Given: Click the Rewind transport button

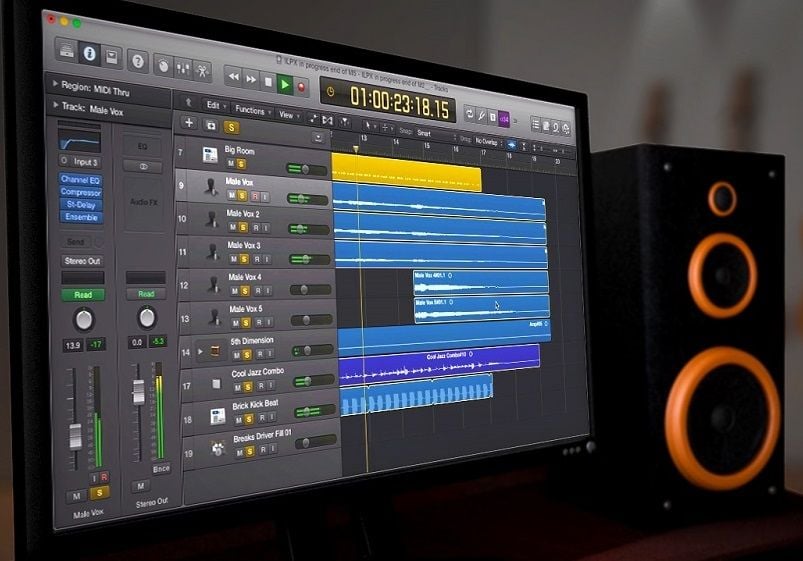Looking at the screenshot, I should coord(234,77).
